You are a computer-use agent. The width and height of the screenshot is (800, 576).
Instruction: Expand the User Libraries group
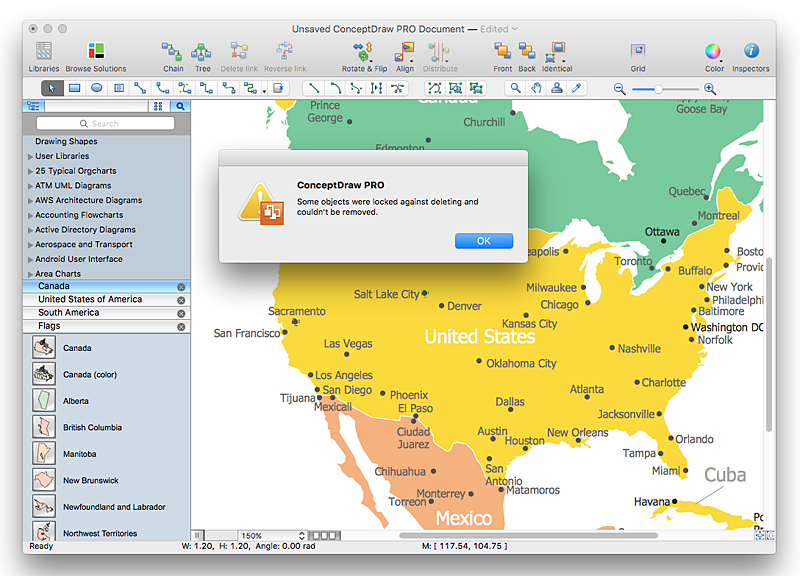click(x=31, y=157)
